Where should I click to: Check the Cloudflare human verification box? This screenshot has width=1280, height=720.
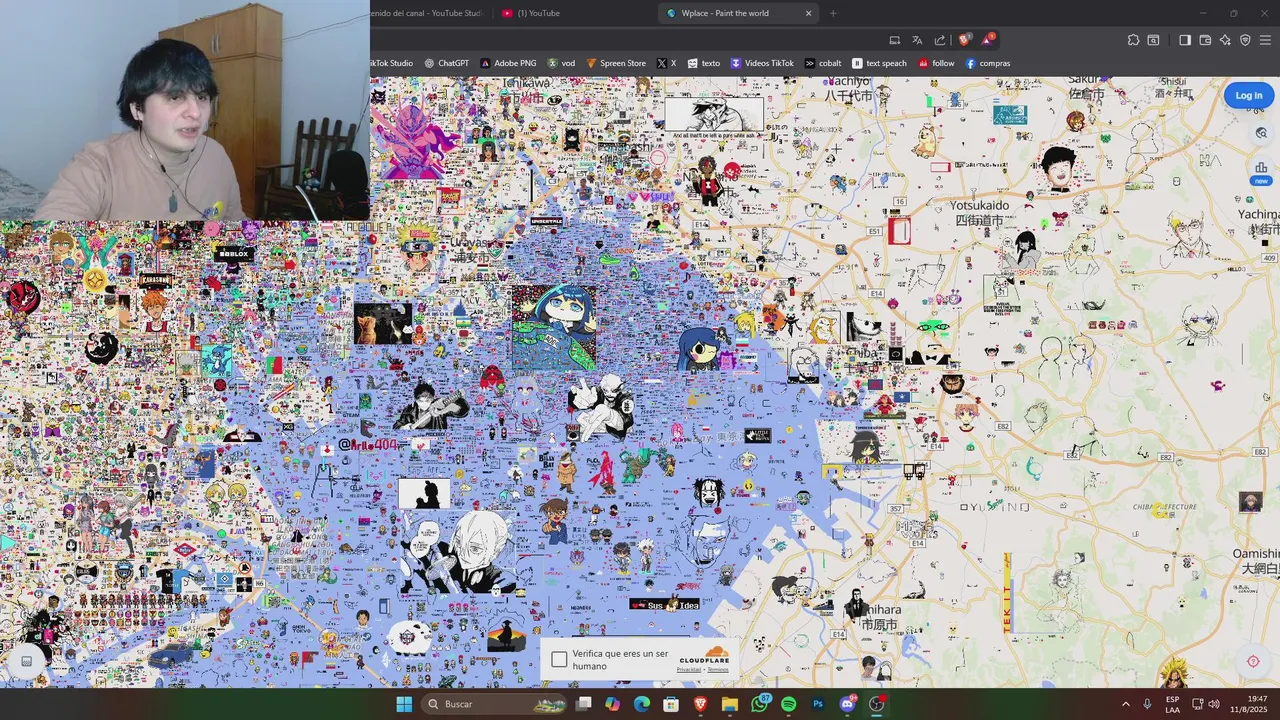coord(559,659)
